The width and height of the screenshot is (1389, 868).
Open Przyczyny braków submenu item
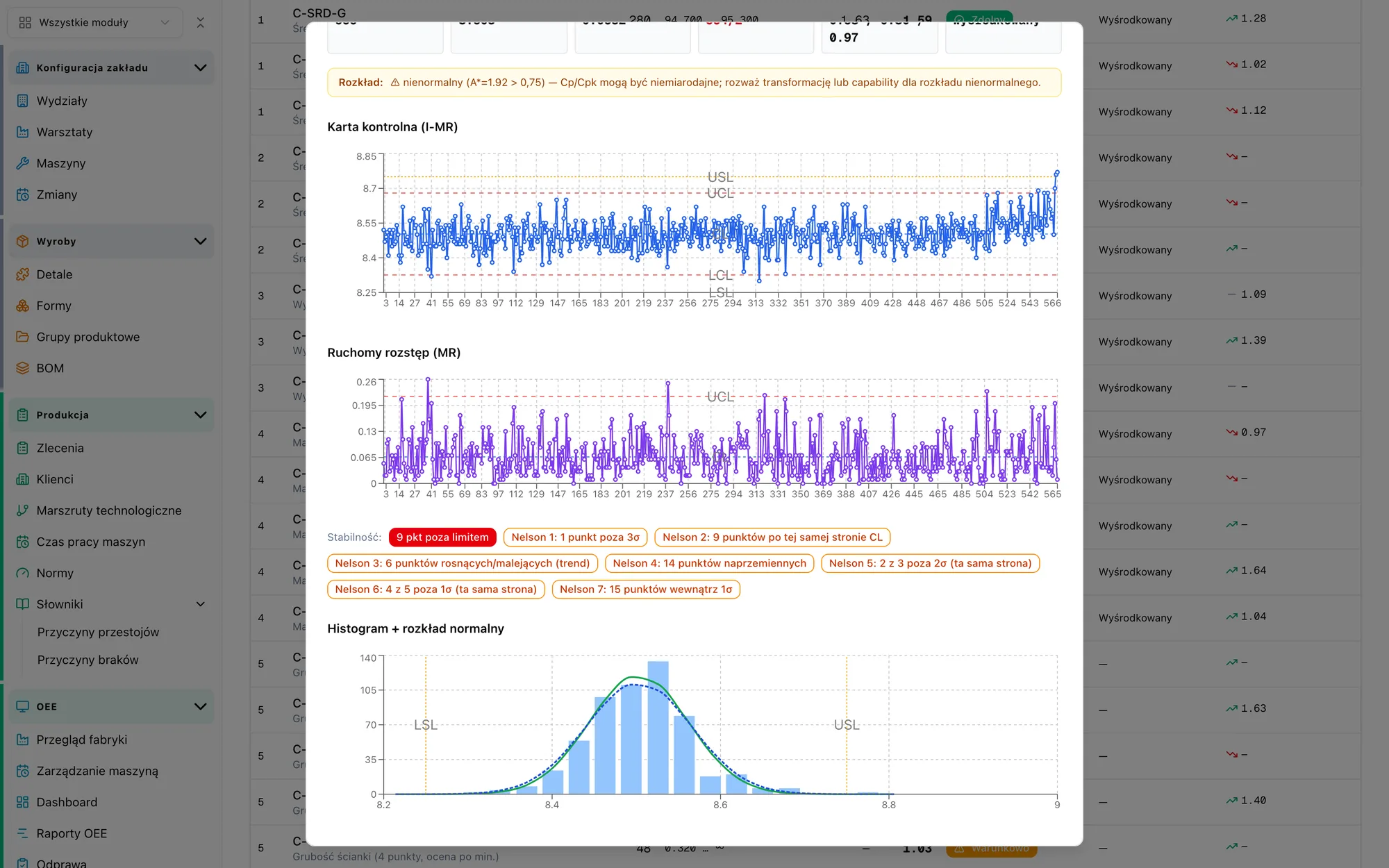[88, 660]
